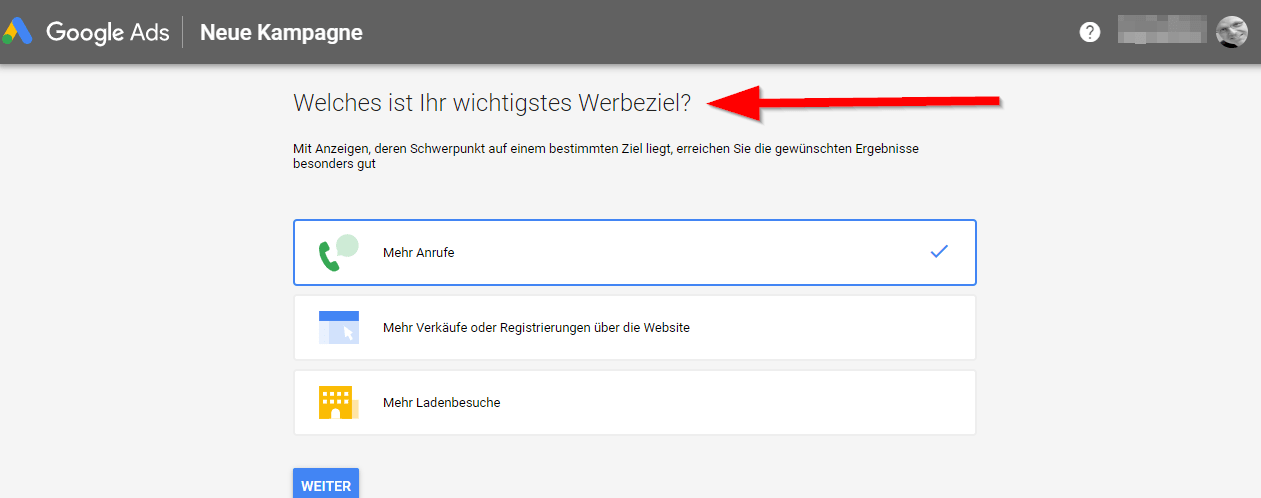Click the Neue Kampagne header title
The height and width of the screenshot is (498, 1261).
pos(281,33)
